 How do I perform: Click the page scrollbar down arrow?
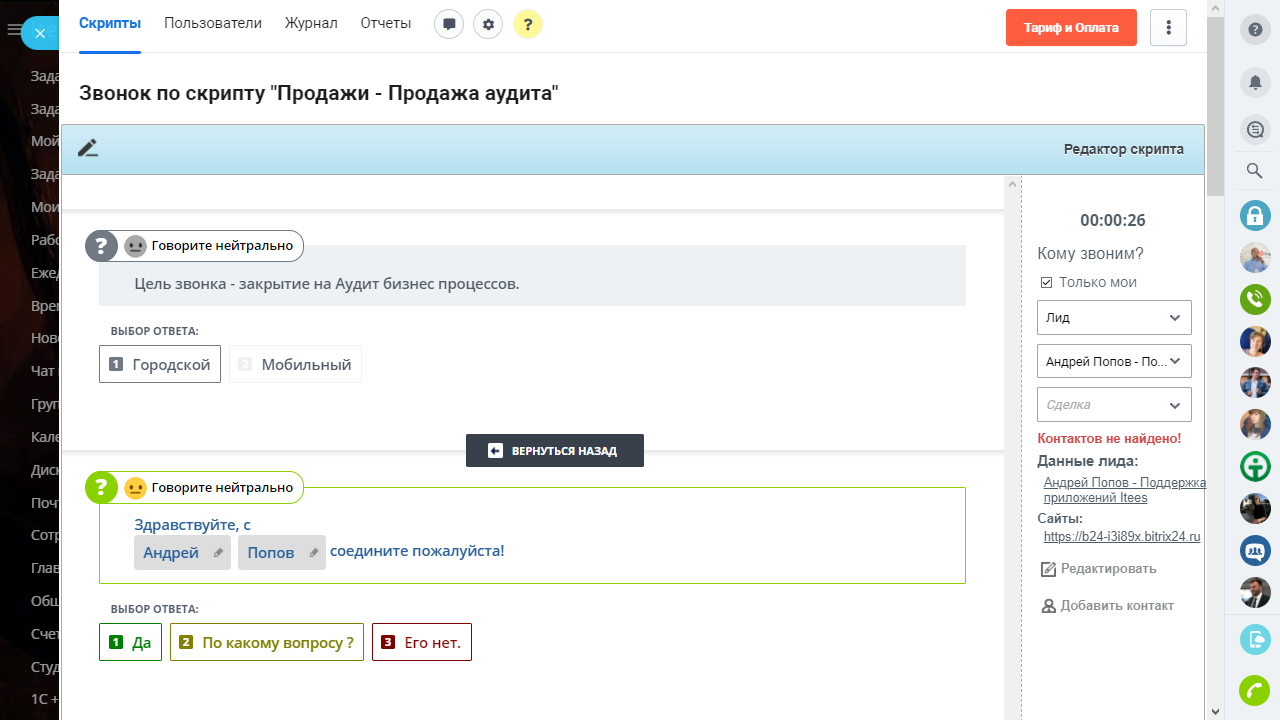pos(1216,711)
